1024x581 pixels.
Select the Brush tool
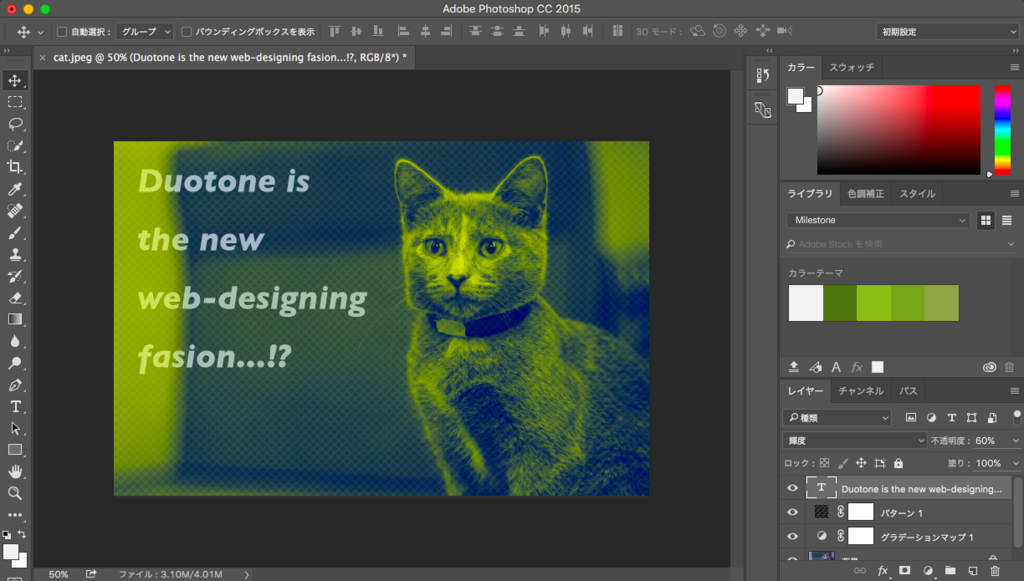pos(15,233)
